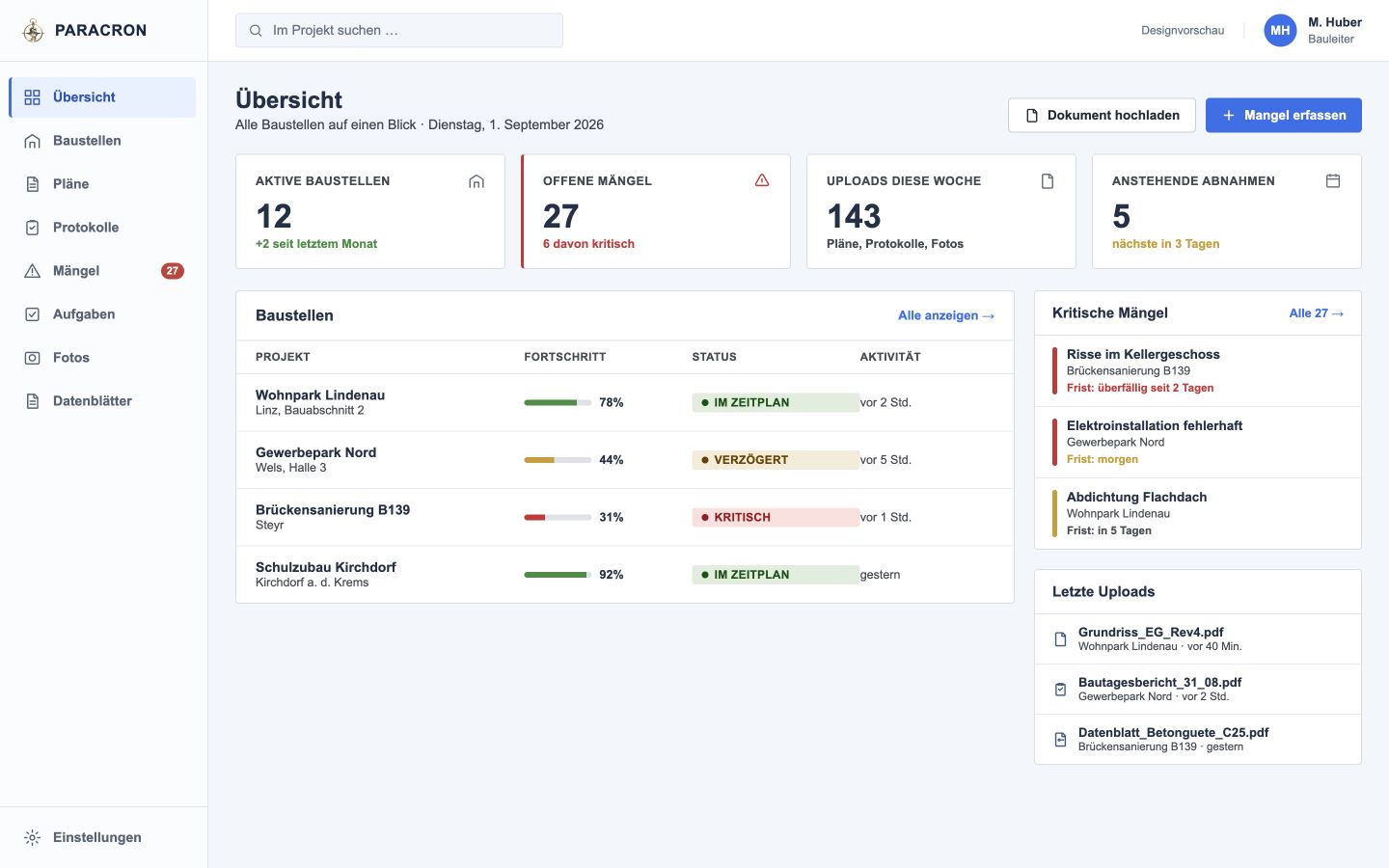Click the Designvorschau label in the header
The width and height of the screenshot is (1389, 868).
click(x=1183, y=31)
